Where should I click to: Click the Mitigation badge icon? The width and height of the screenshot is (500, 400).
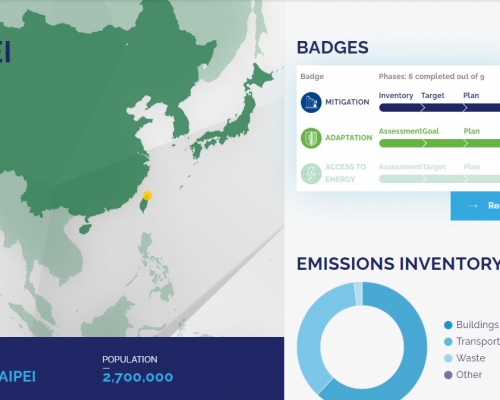311,102
